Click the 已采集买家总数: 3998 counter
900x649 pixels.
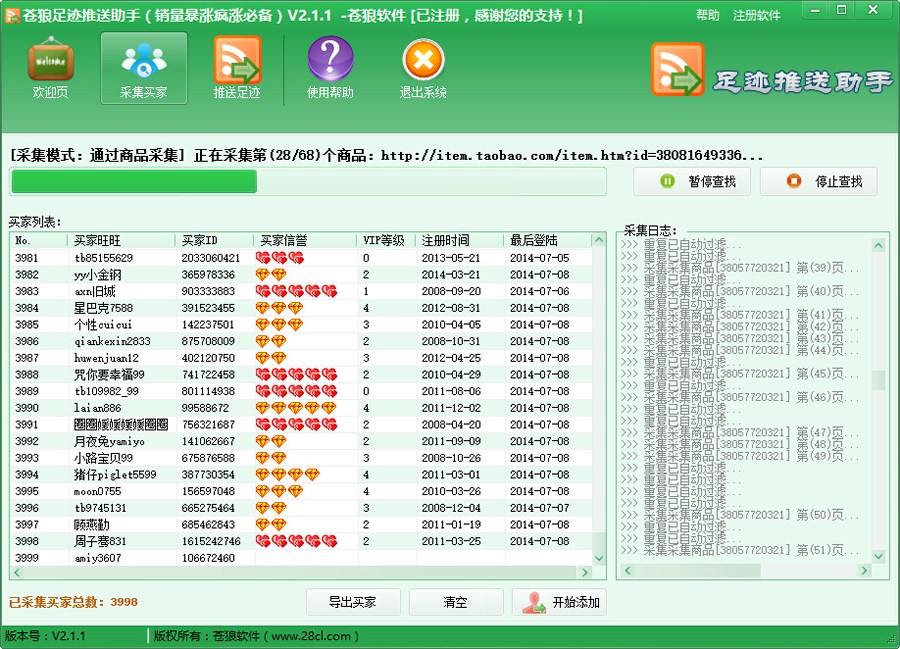pos(73,602)
